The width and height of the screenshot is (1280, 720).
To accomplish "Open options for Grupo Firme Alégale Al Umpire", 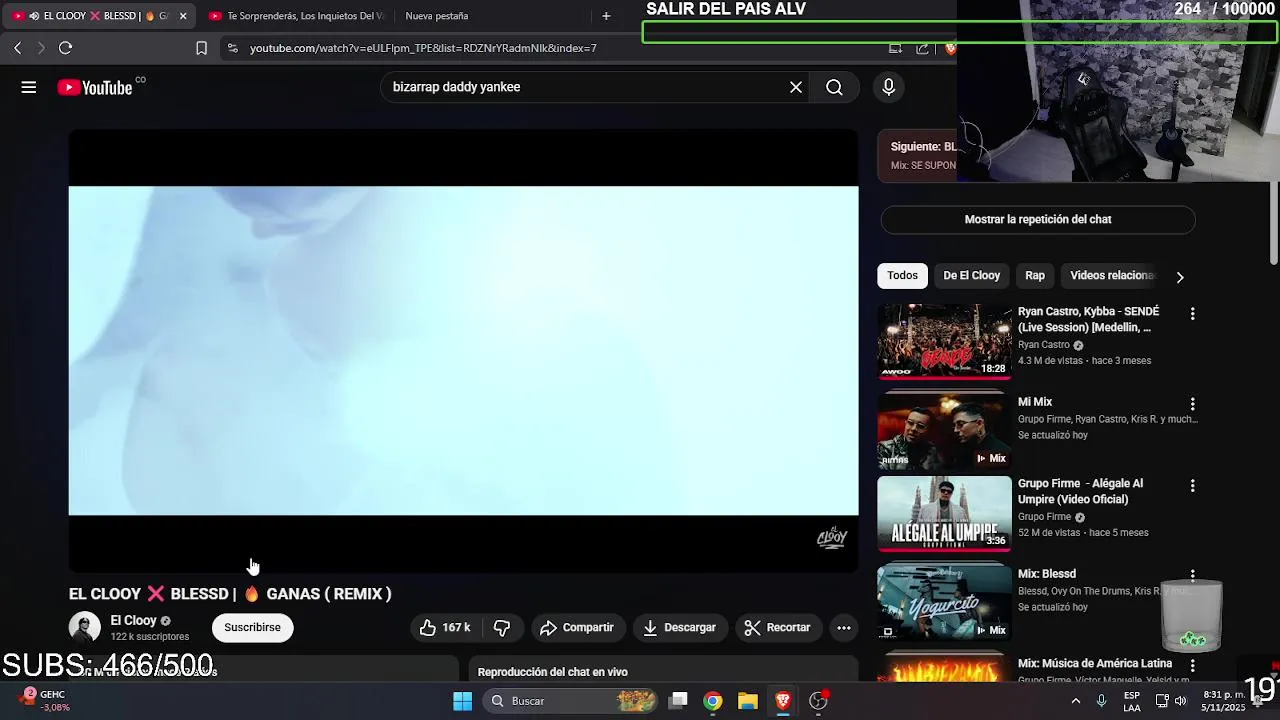I will (x=1192, y=486).
